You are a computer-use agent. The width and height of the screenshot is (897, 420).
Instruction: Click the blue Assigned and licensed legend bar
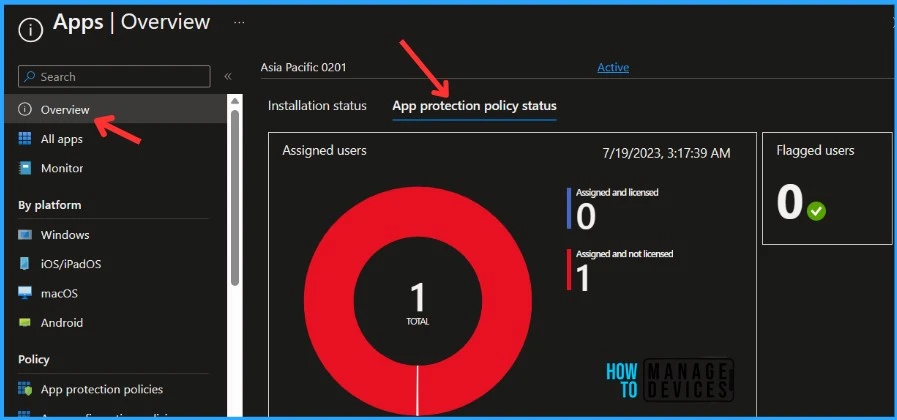(569, 208)
